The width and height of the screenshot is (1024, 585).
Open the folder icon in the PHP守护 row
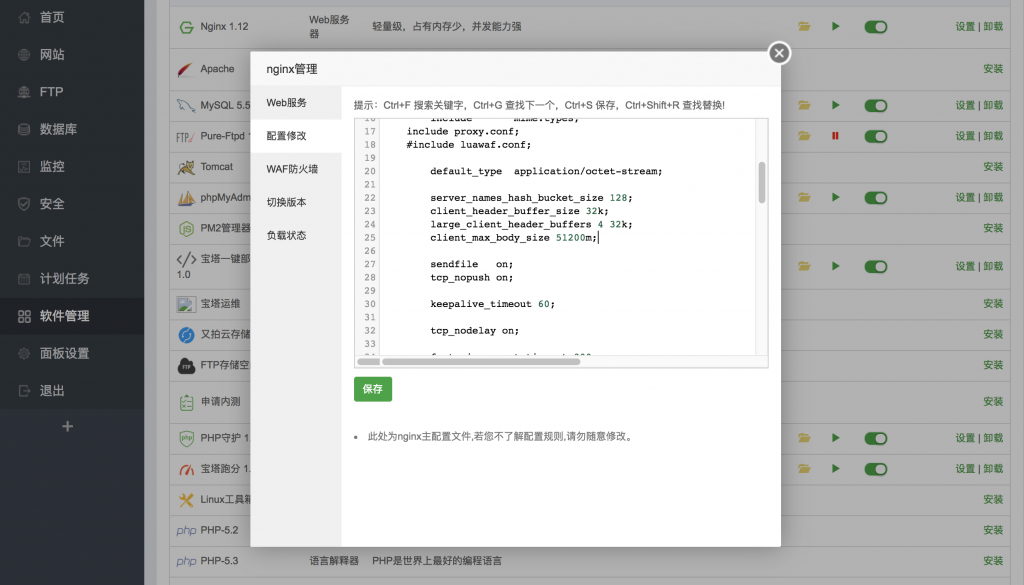coord(804,438)
